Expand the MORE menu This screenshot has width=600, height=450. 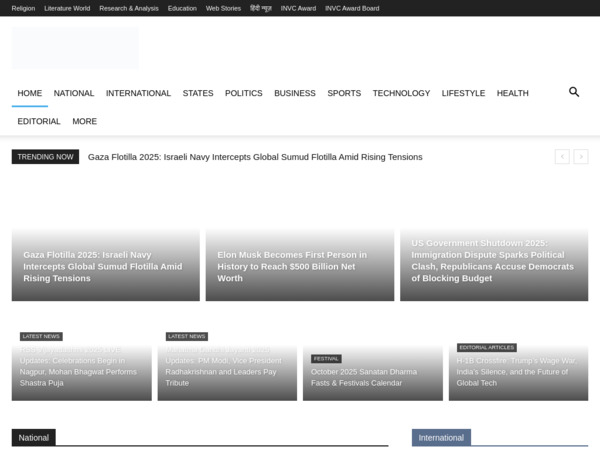(84, 121)
